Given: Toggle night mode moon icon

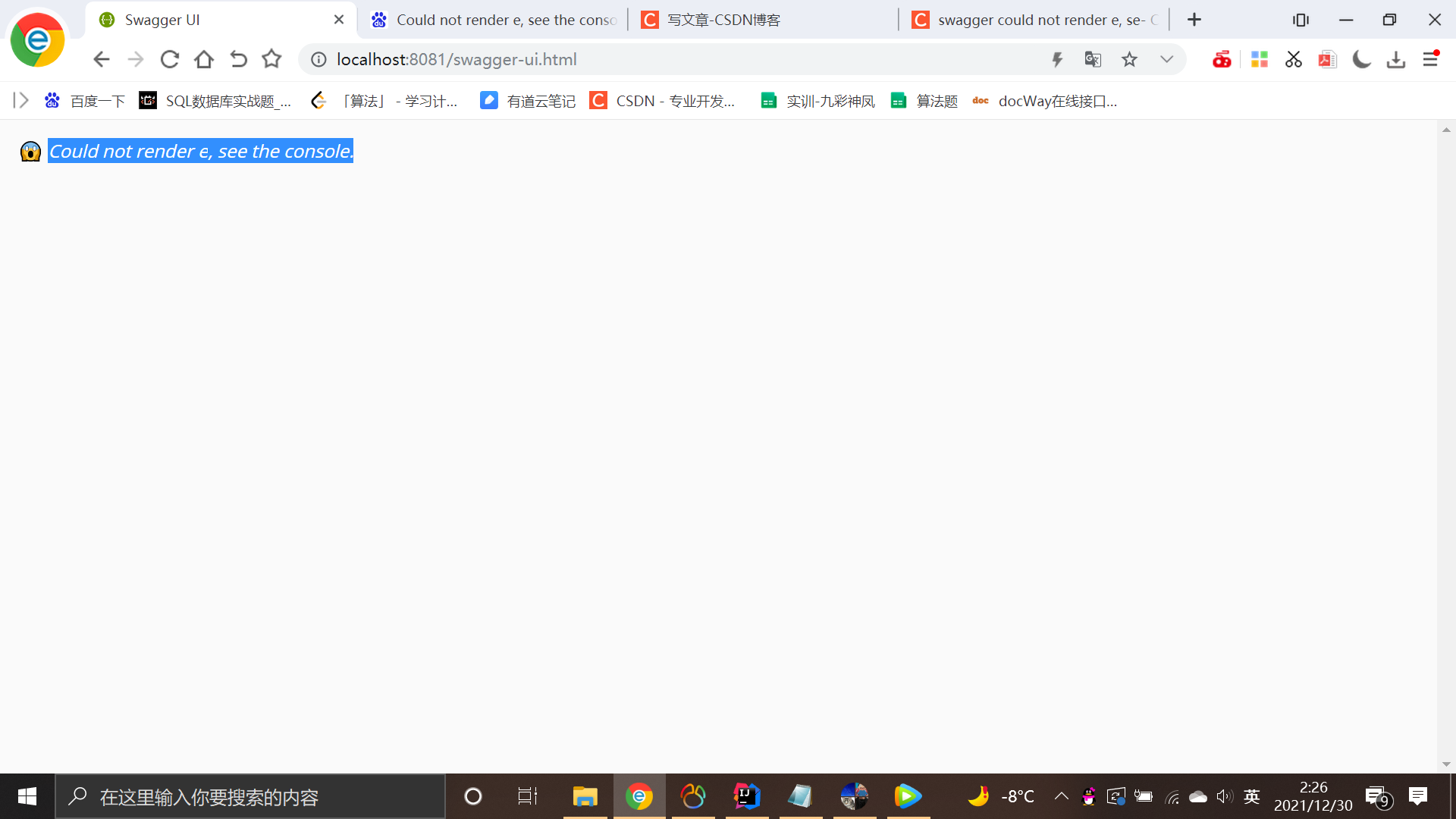Looking at the screenshot, I should [1361, 59].
